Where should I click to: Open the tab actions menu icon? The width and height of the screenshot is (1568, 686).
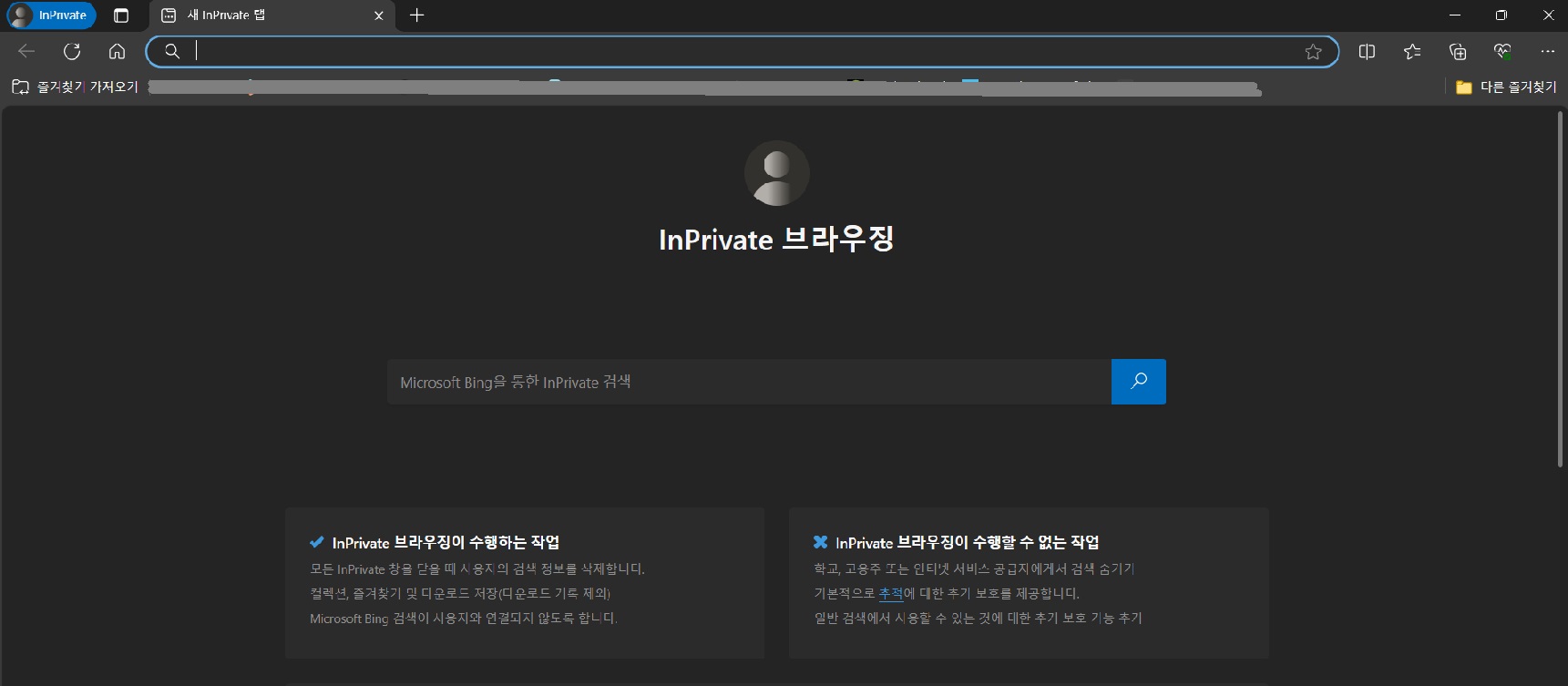[121, 15]
